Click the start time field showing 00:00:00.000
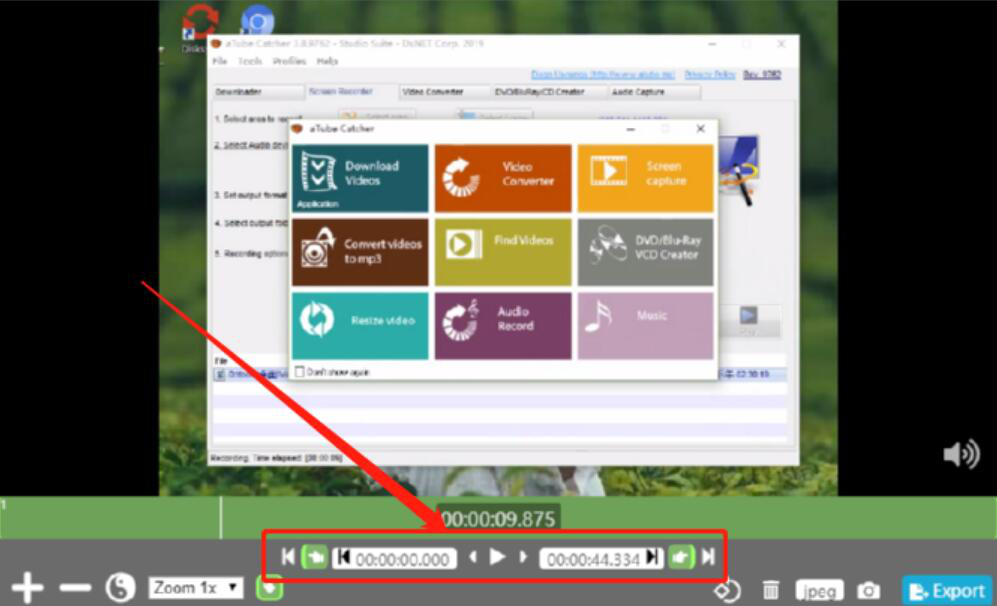 [395, 558]
